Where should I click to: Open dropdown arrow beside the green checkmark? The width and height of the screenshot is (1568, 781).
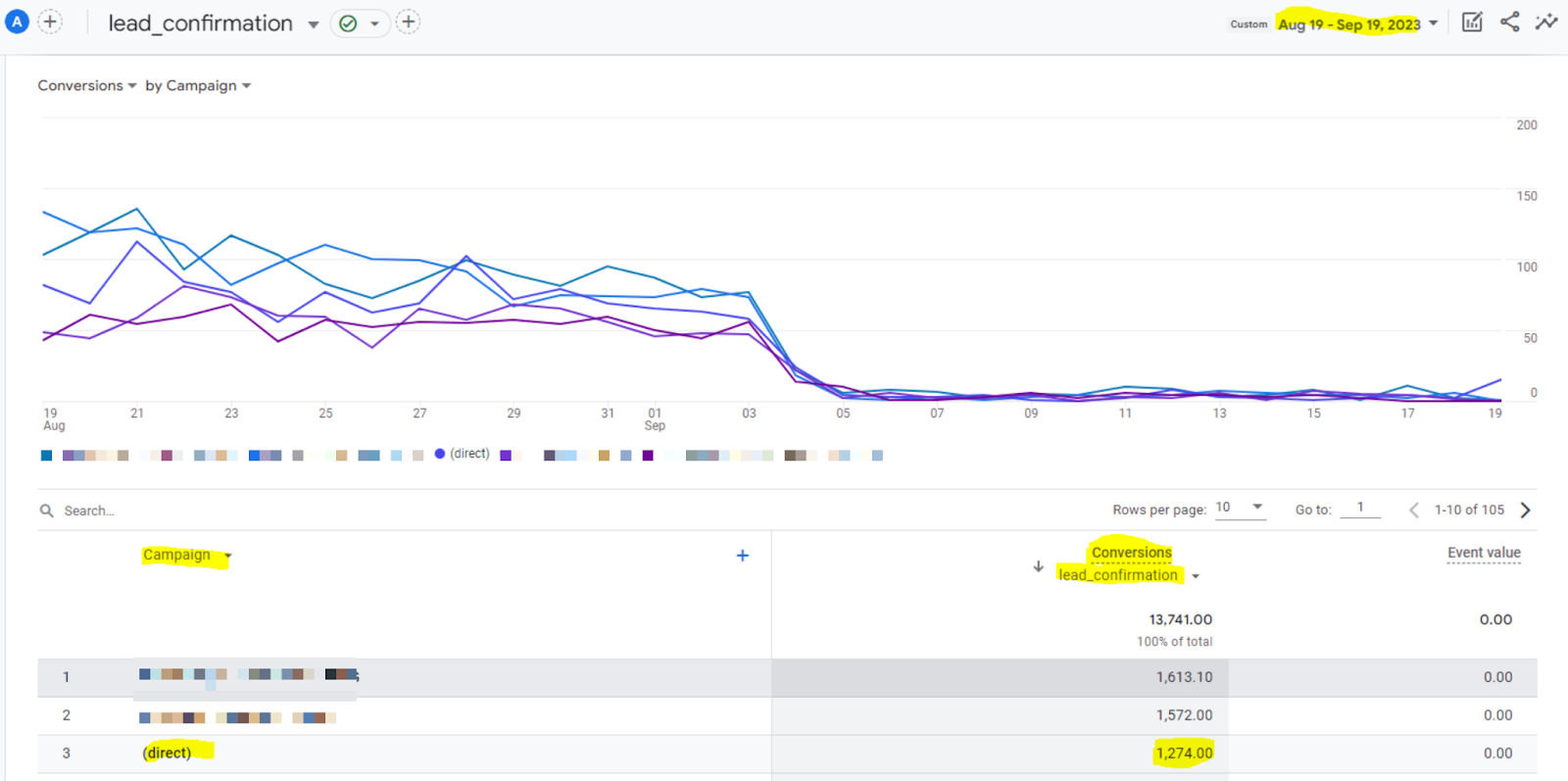coord(374,24)
